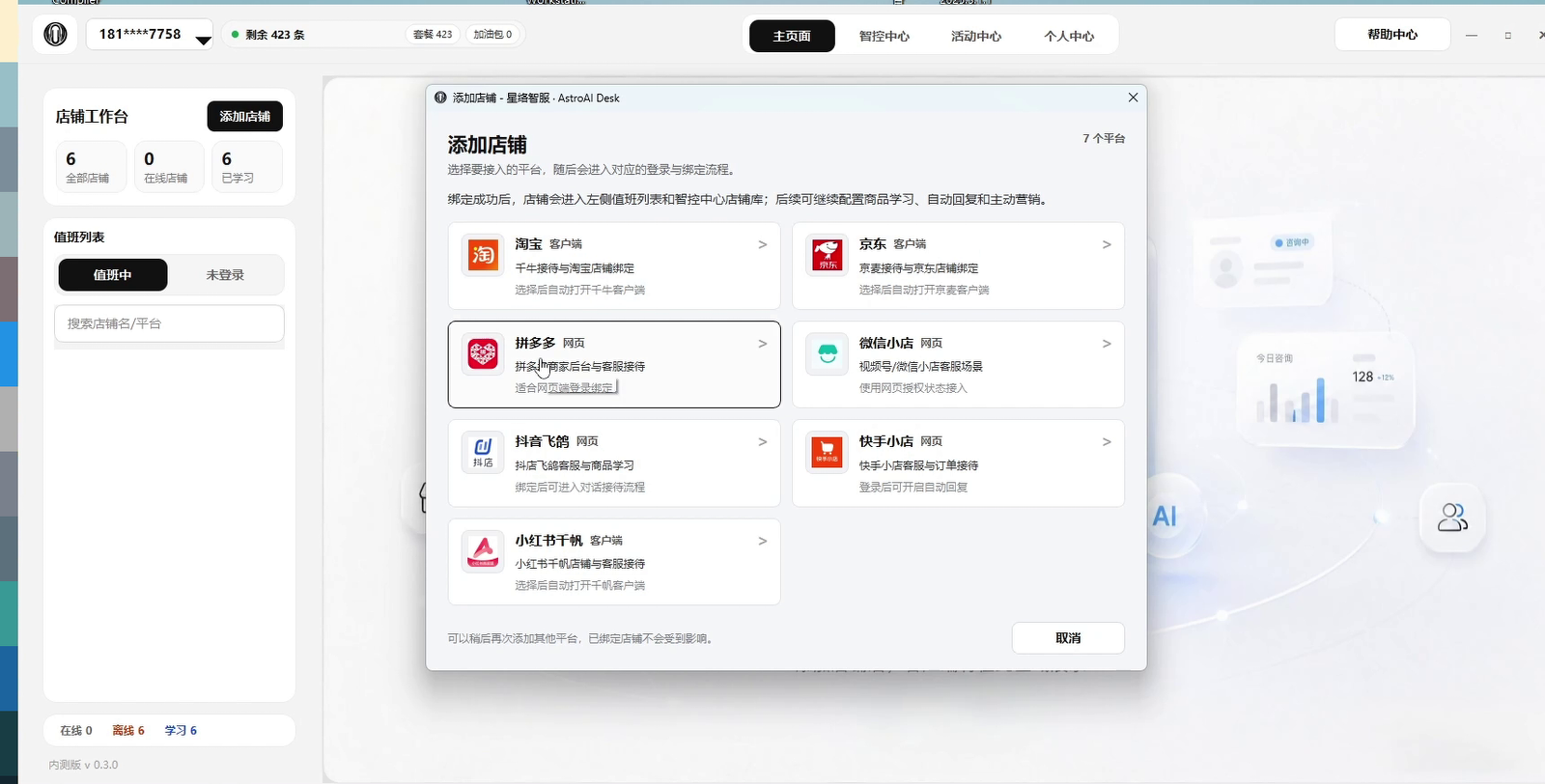Click the 全部店铺 count card
1545x784 pixels.
point(91,167)
